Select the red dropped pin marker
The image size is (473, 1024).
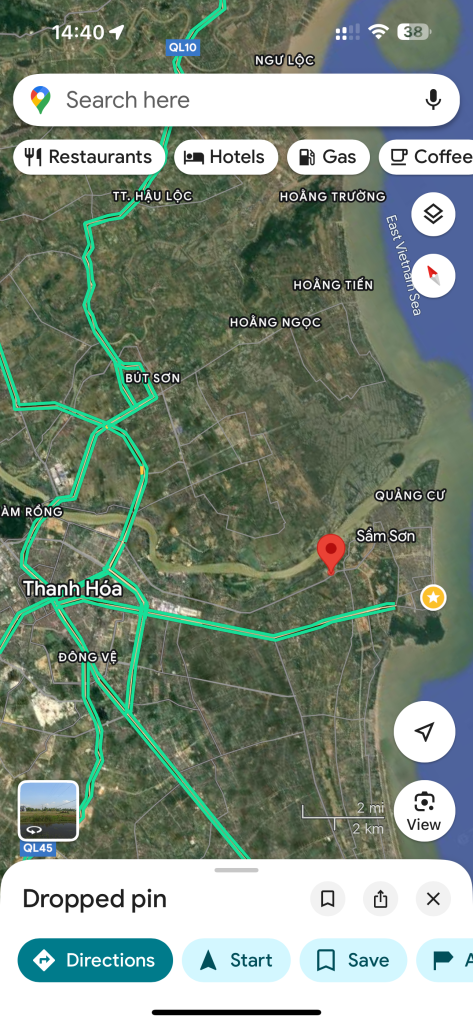click(x=331, y=554)
